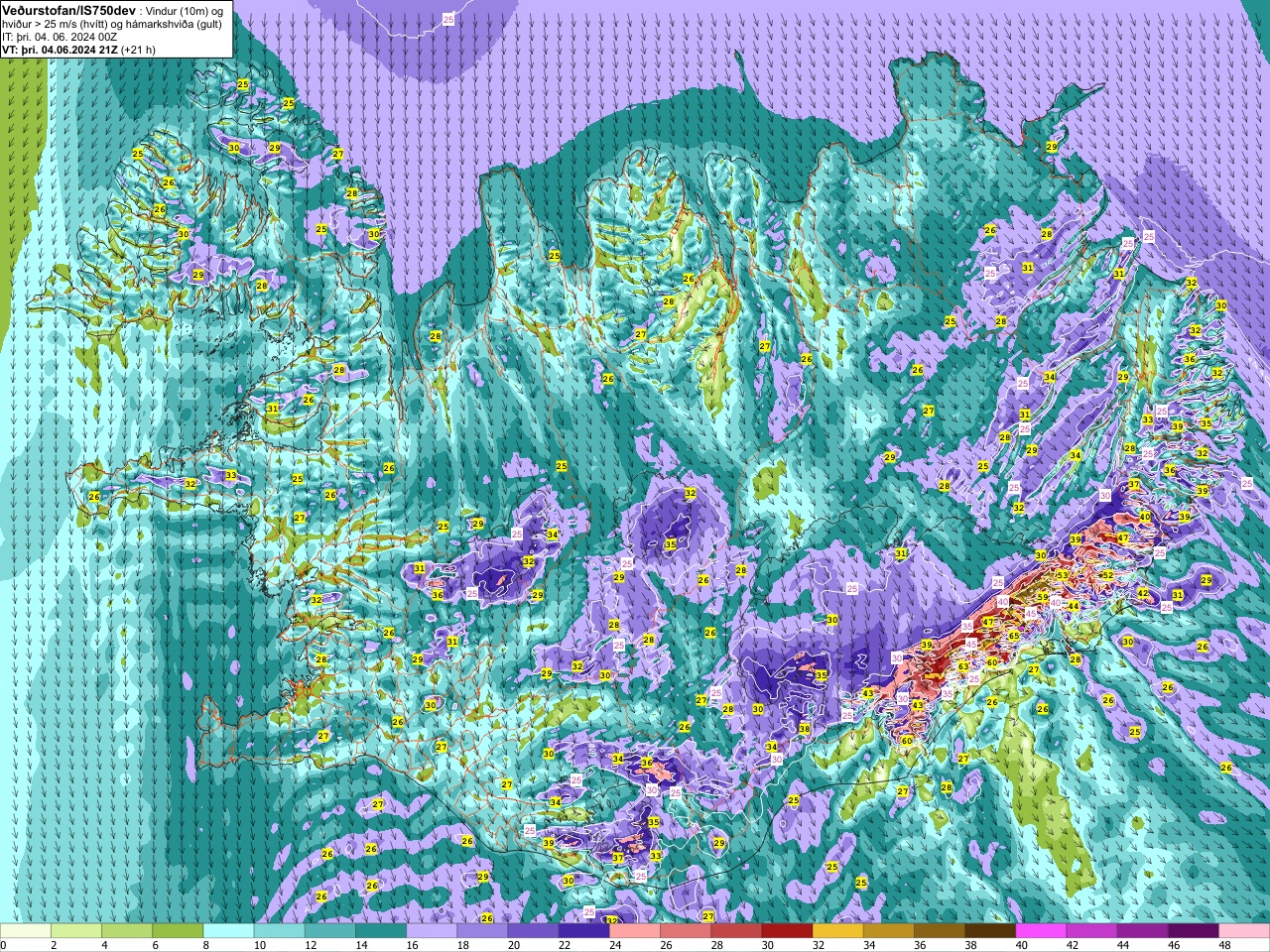Click the legend scale value 24
Image resolution: width=1270 pixels, height=952 pixels.
tap(615, 946)
